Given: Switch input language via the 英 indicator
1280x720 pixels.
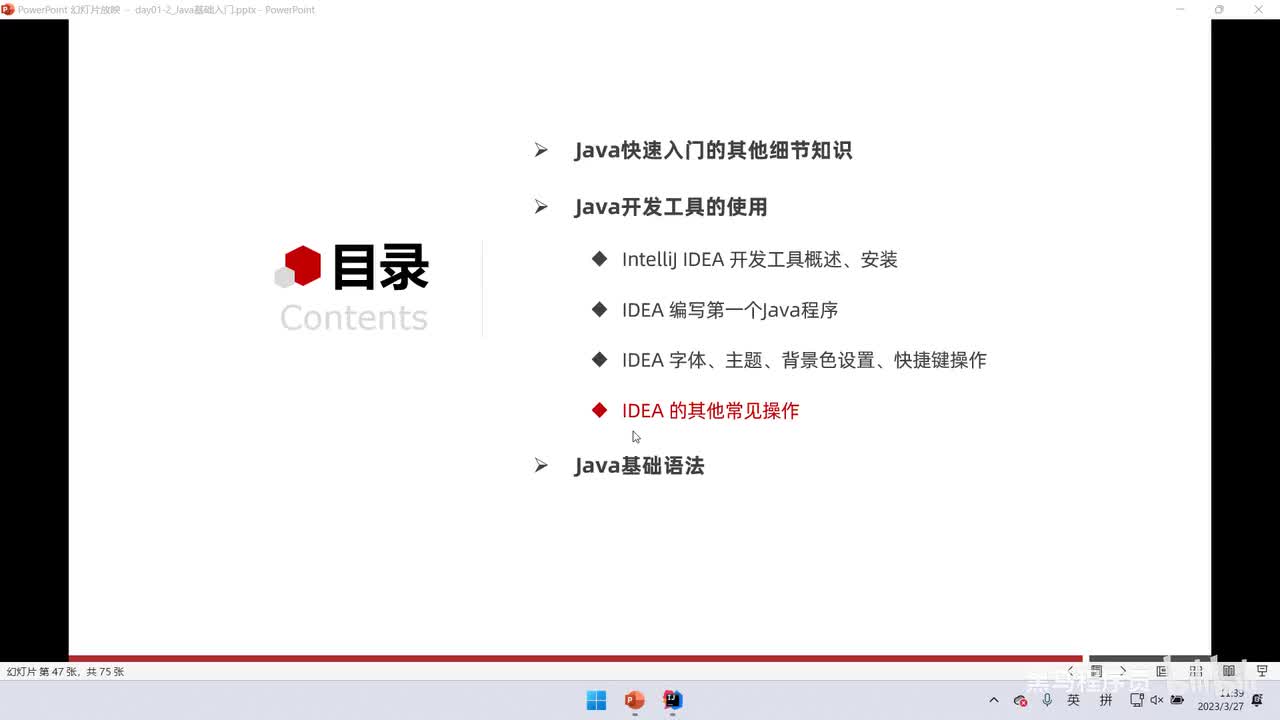Looking at the screenshot, I should click(x=1074, y=700).
